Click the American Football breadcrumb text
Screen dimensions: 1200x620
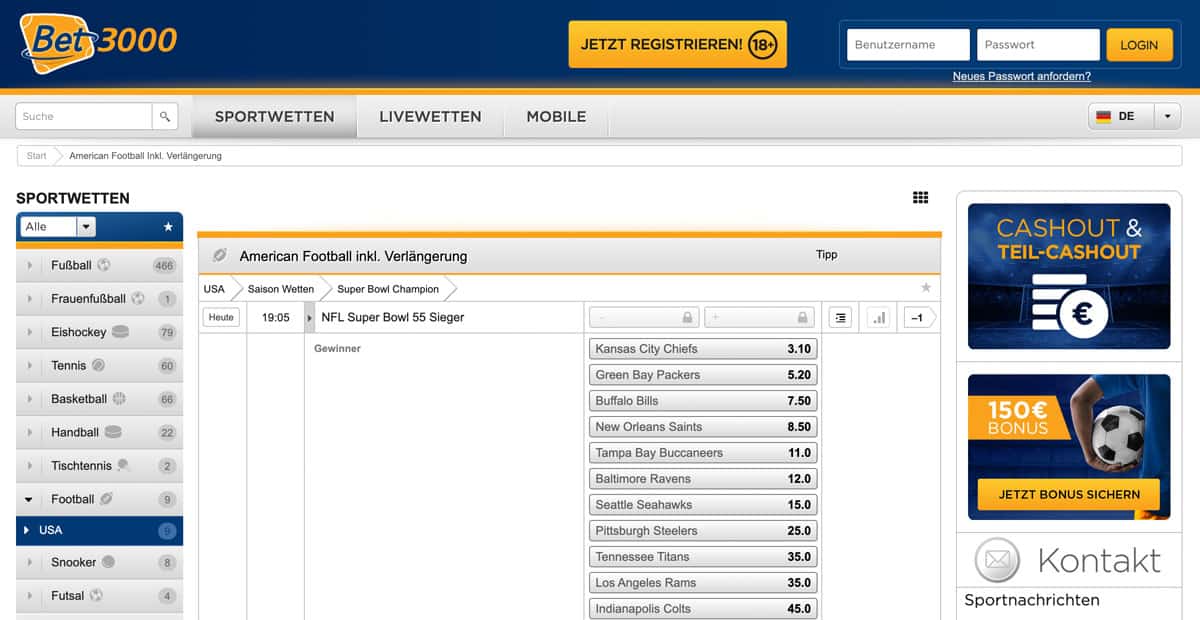145,156
